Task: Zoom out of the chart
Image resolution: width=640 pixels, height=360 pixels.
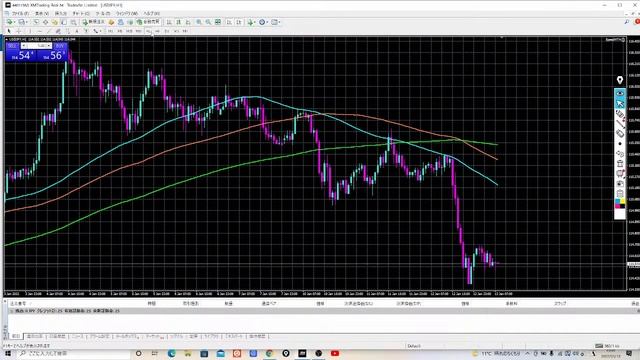Action: (208, 22)
